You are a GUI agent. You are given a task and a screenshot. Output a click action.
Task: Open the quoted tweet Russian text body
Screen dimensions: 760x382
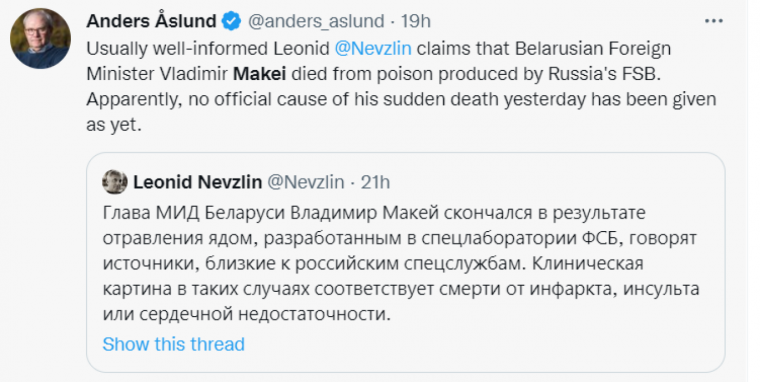tap(401, 263)
